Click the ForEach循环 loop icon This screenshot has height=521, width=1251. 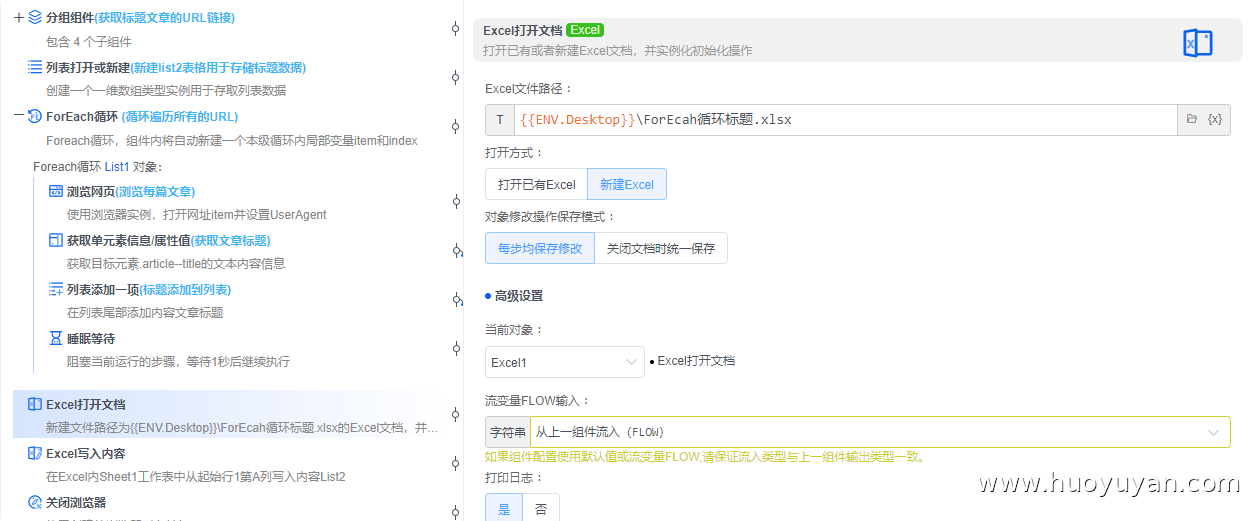click(35, 116)
